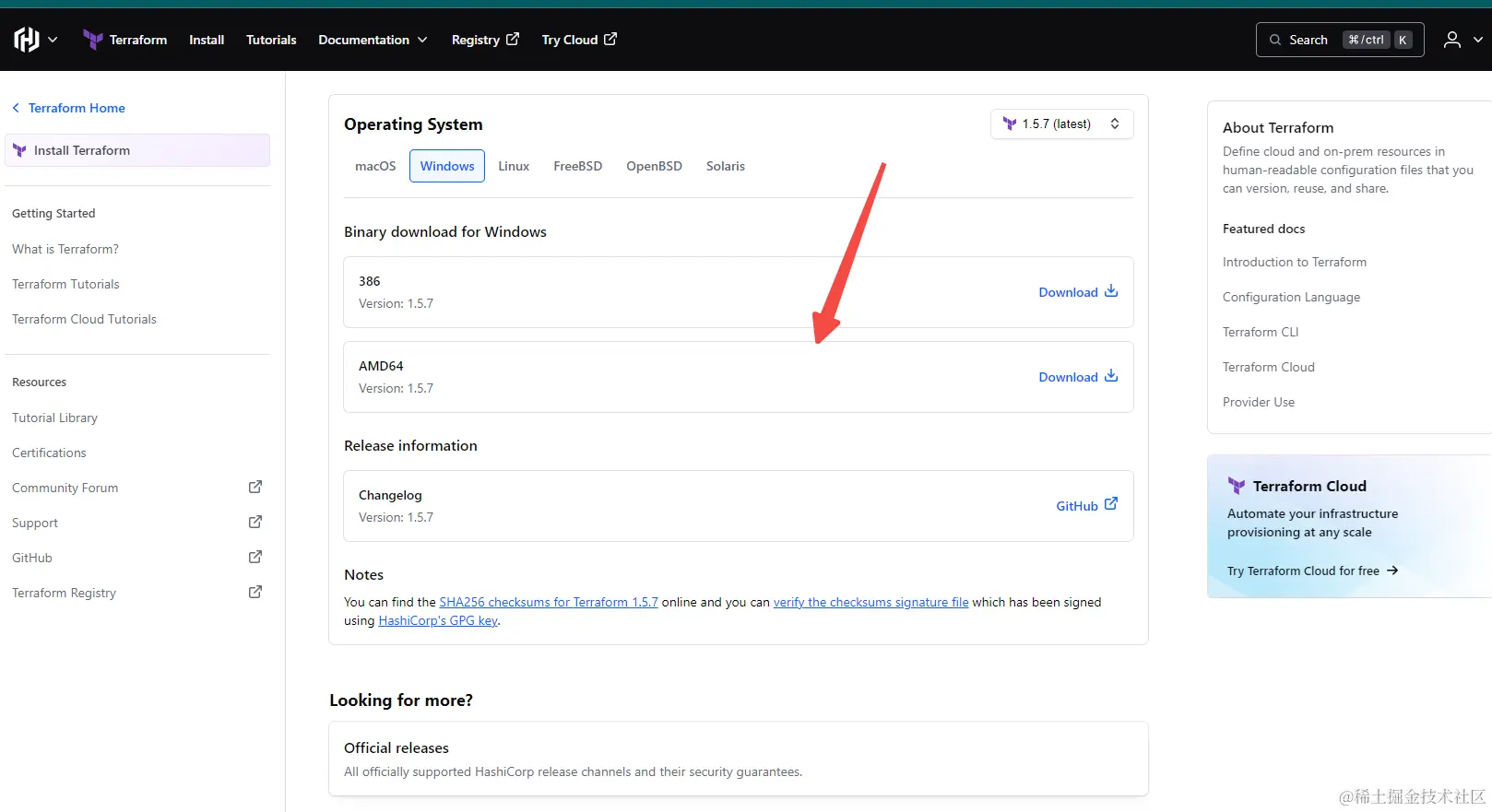
Task: Click the search magnifier icon
Action: (x=1275, y=40)
